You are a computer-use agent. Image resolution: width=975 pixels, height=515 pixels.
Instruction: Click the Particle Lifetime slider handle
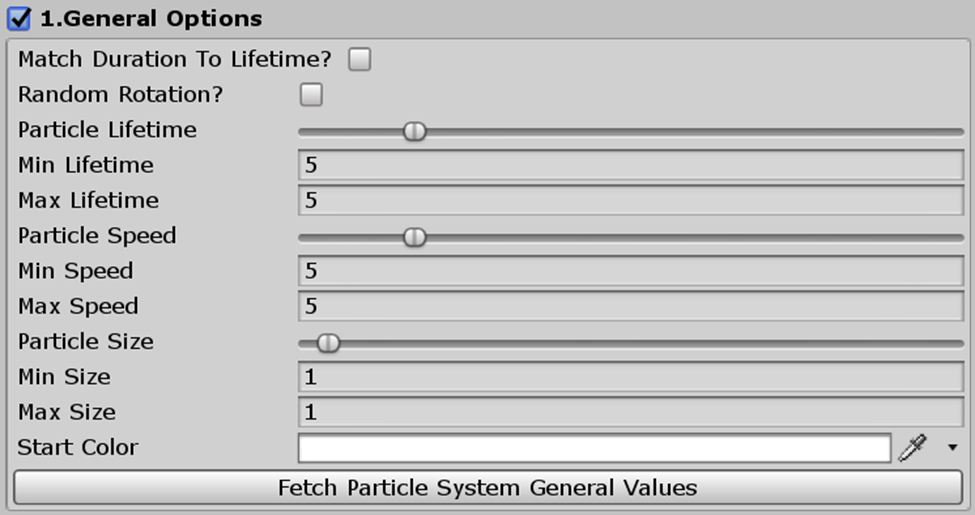[414, 131]
